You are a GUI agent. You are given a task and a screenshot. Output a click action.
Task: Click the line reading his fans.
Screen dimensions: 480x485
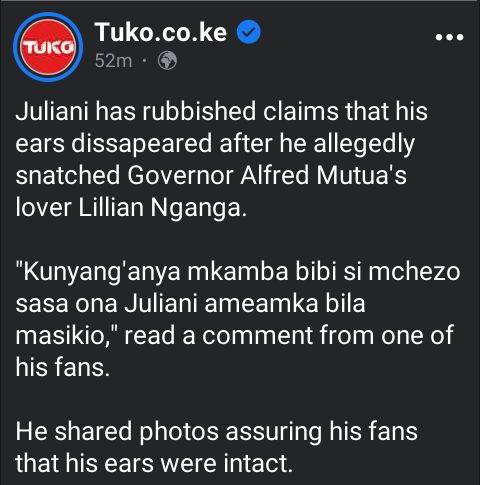point(63,368)
